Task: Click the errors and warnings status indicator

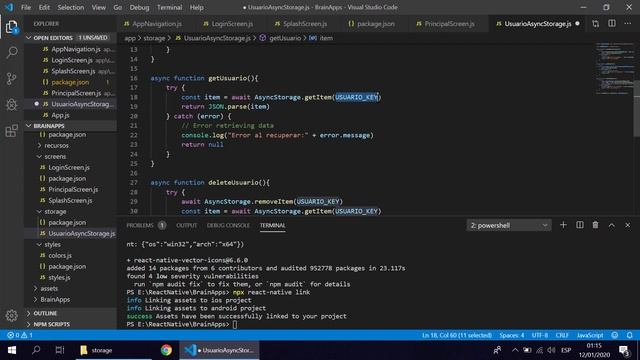Action: (x=20, y=335)
